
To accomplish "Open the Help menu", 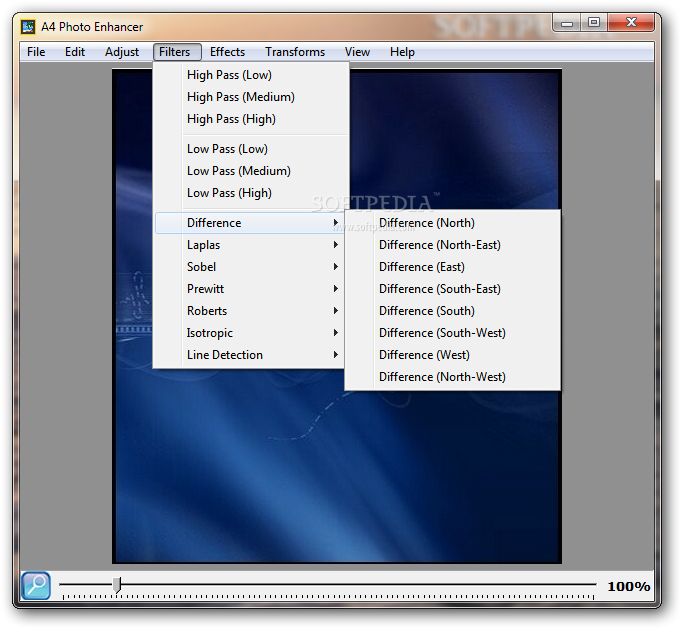I will [x=402, y=52].
